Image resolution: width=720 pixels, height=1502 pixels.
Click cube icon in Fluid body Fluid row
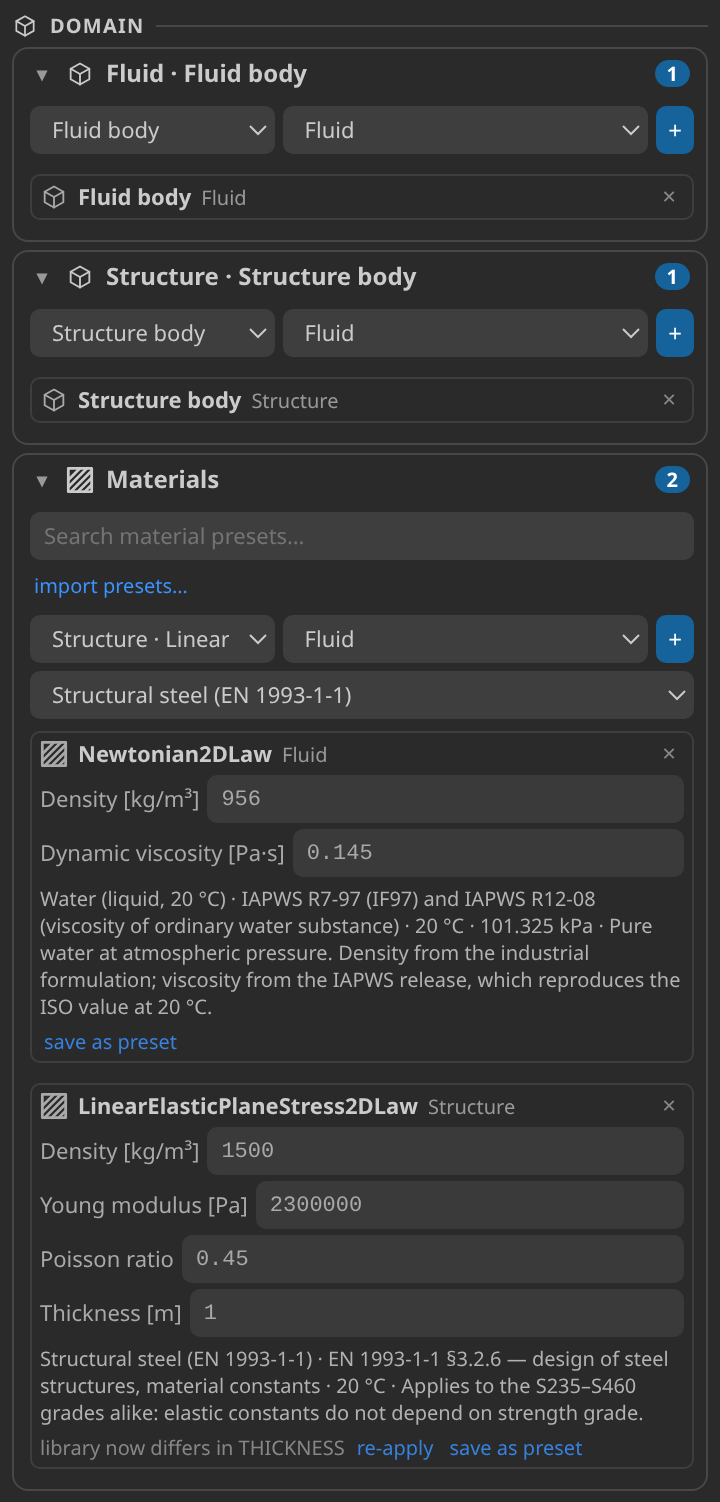(54, 197)
